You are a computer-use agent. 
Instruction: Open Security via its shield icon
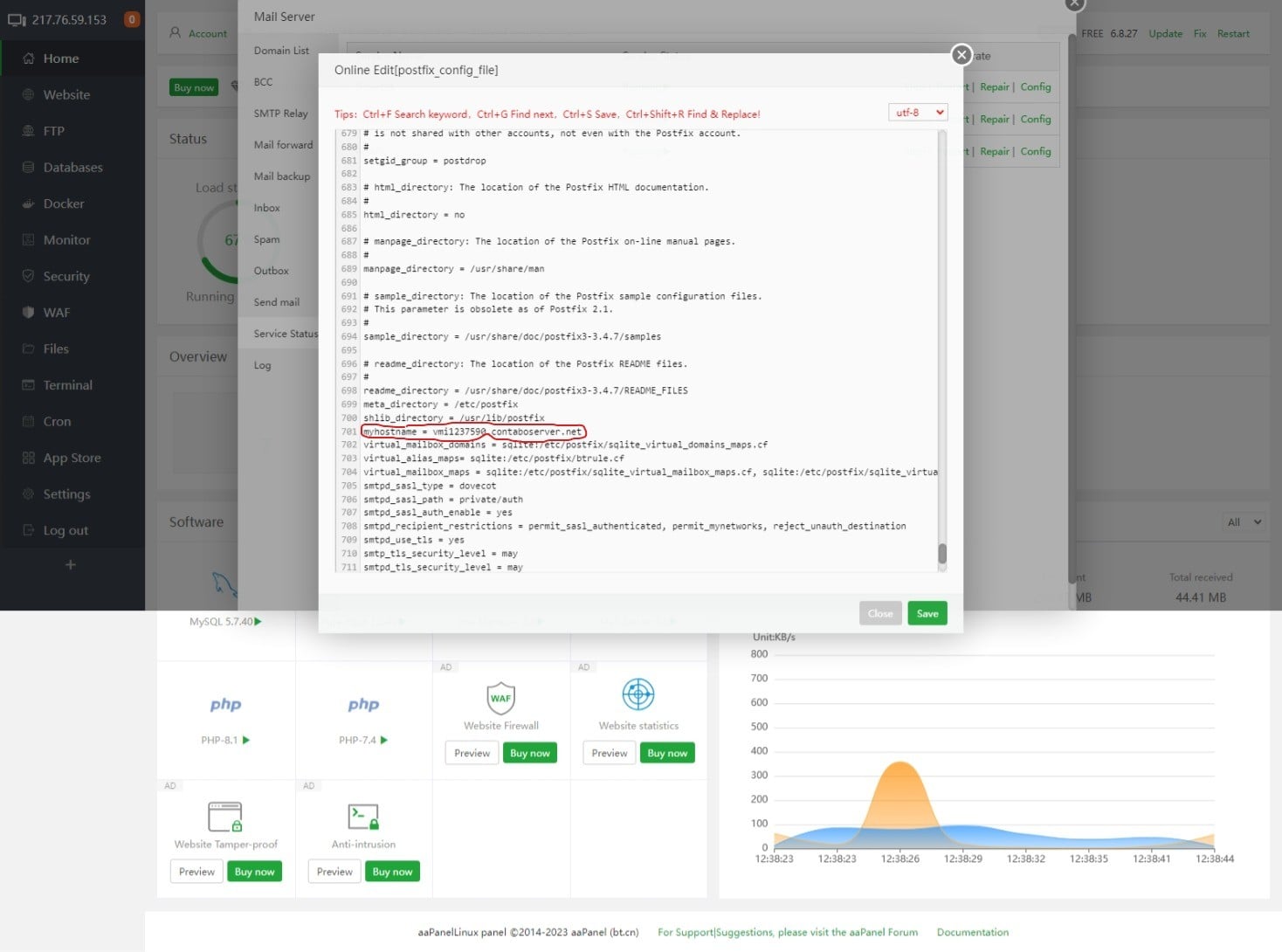point(28,276)
